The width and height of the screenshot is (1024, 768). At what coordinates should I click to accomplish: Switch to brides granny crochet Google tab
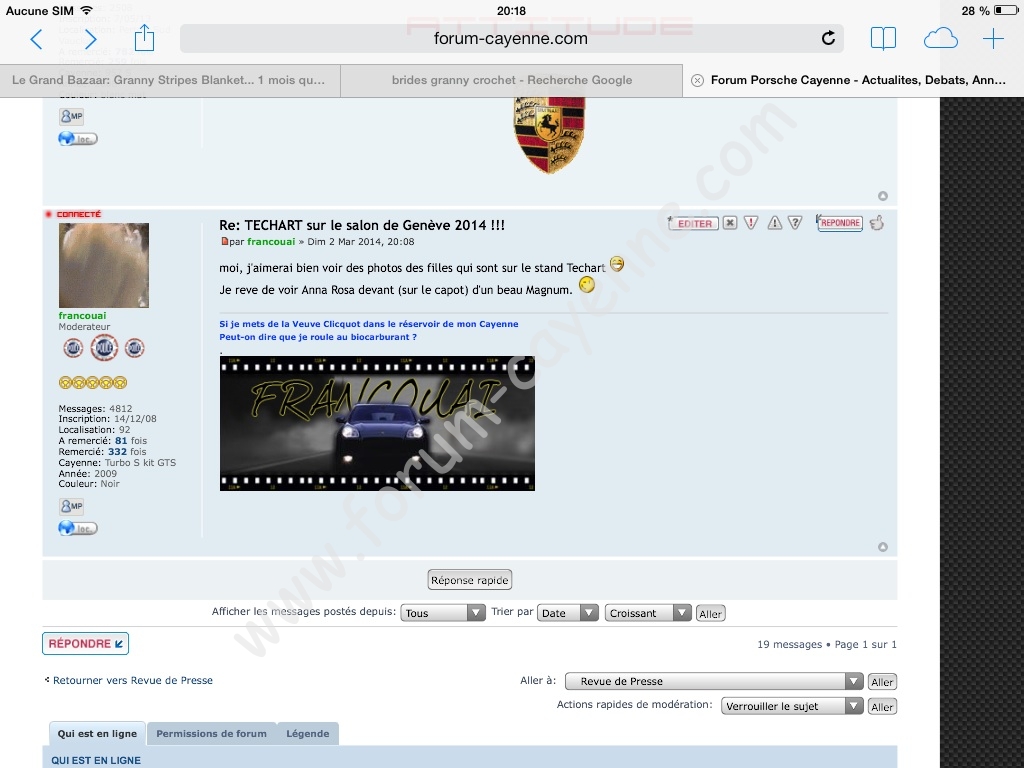coord(512,80)
